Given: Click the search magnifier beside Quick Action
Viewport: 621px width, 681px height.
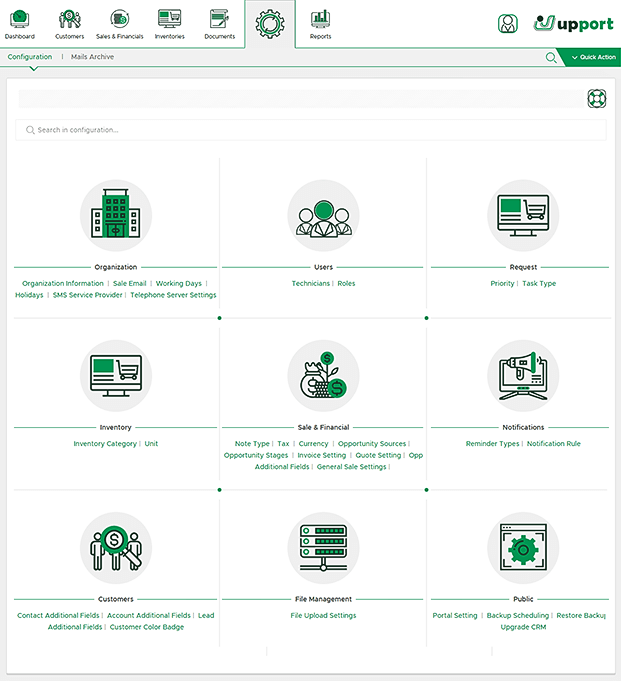Looking at the screenshot, I should point(551,57).
